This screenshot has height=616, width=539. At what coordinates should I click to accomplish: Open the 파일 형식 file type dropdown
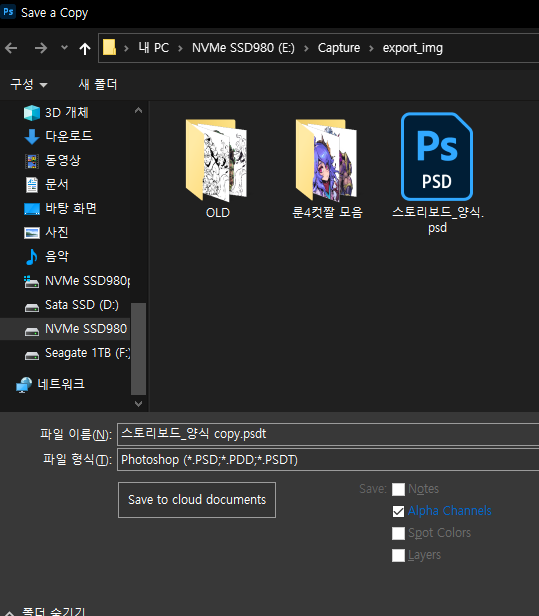click(328, 460)
